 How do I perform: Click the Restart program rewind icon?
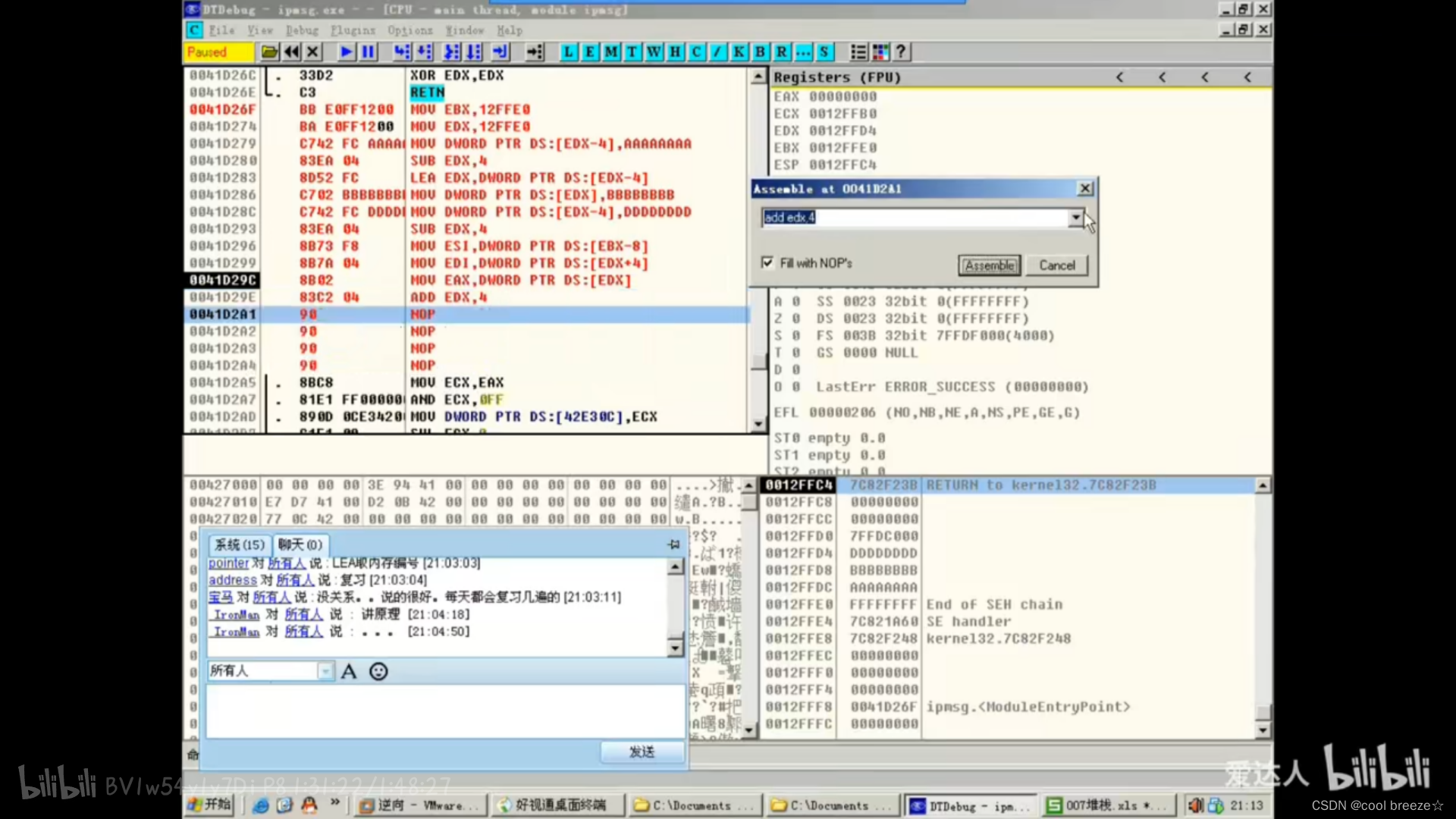pyautogui.click(x=291, y=52)
